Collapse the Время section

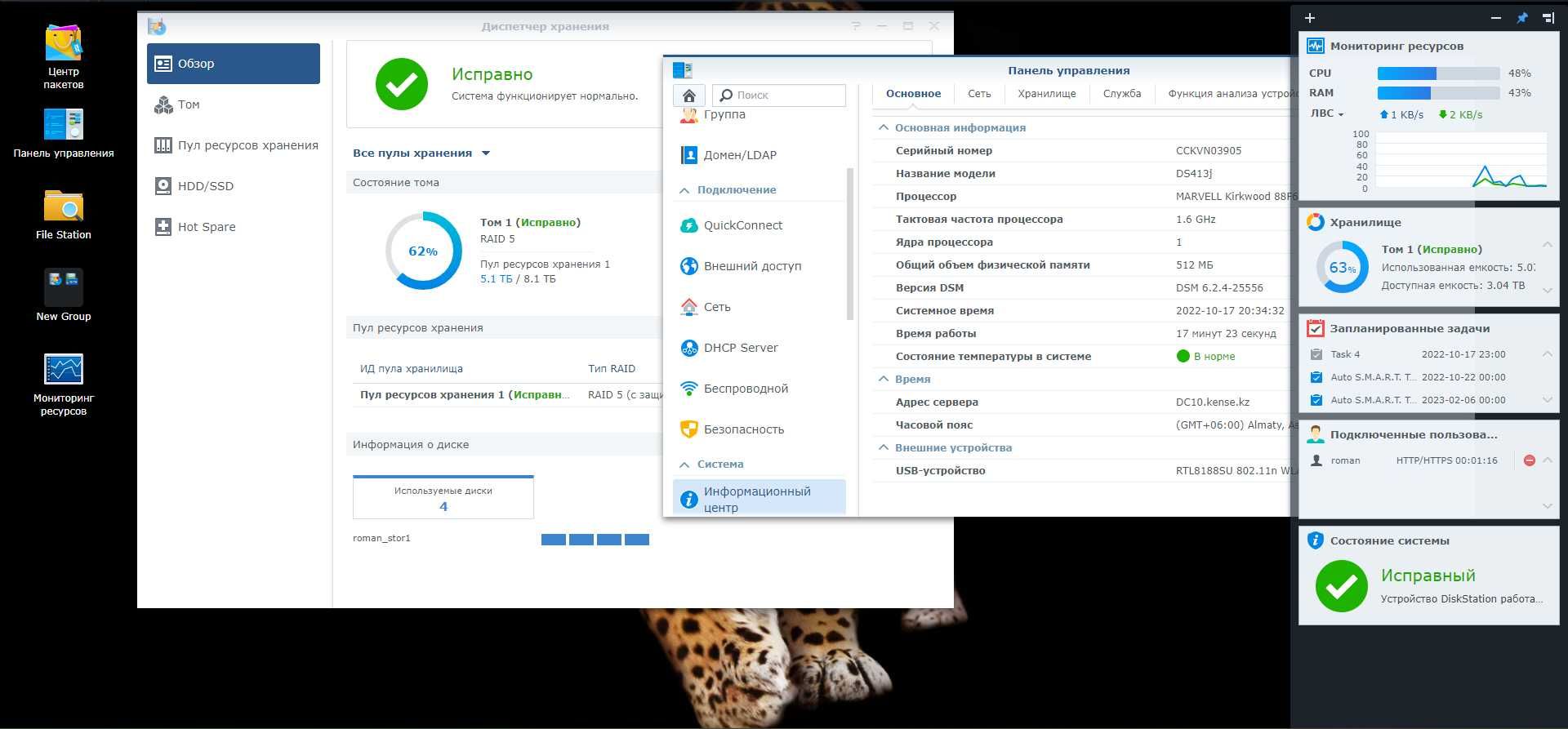[x=883, y=380]
